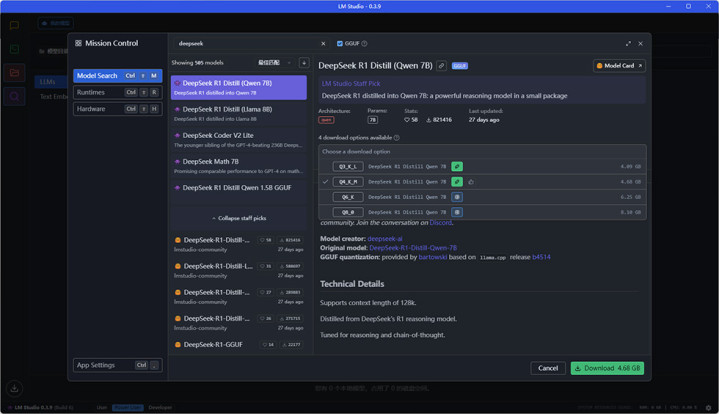Open DeepSeek-R1-Distill-Qwen-7B original model link
Viewport: 719px width, 414px height.
(413, 248)
